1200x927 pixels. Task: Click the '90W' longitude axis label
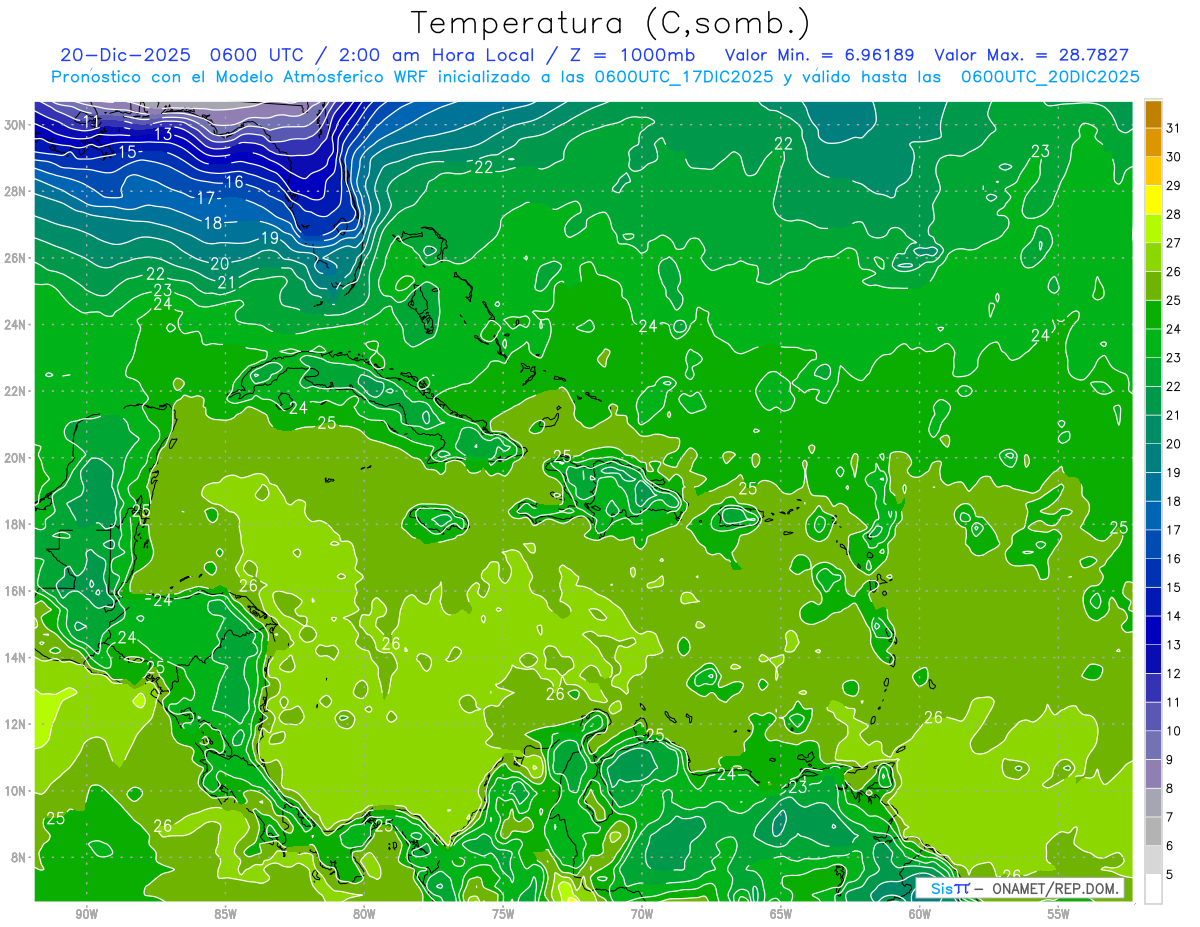(x=87, y=913)
